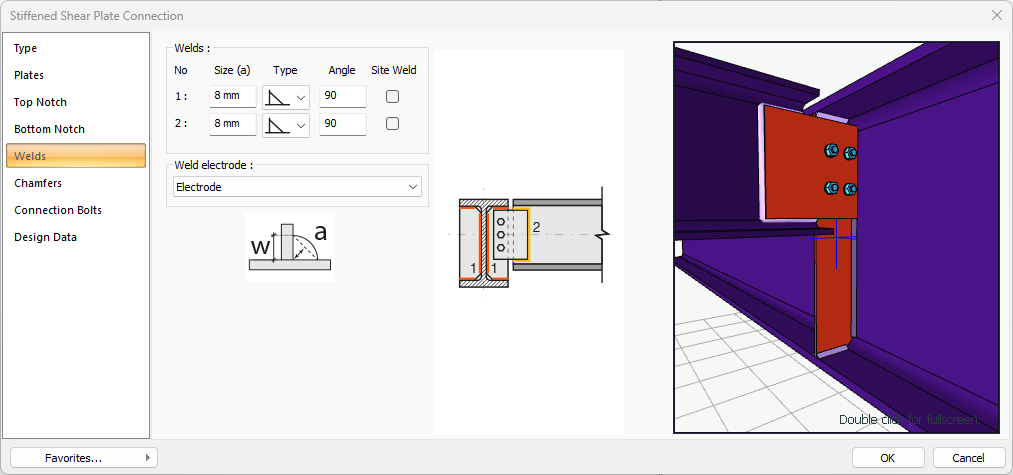
Task: Click the weld dimension diagram icon
Action: click(289, 247)
